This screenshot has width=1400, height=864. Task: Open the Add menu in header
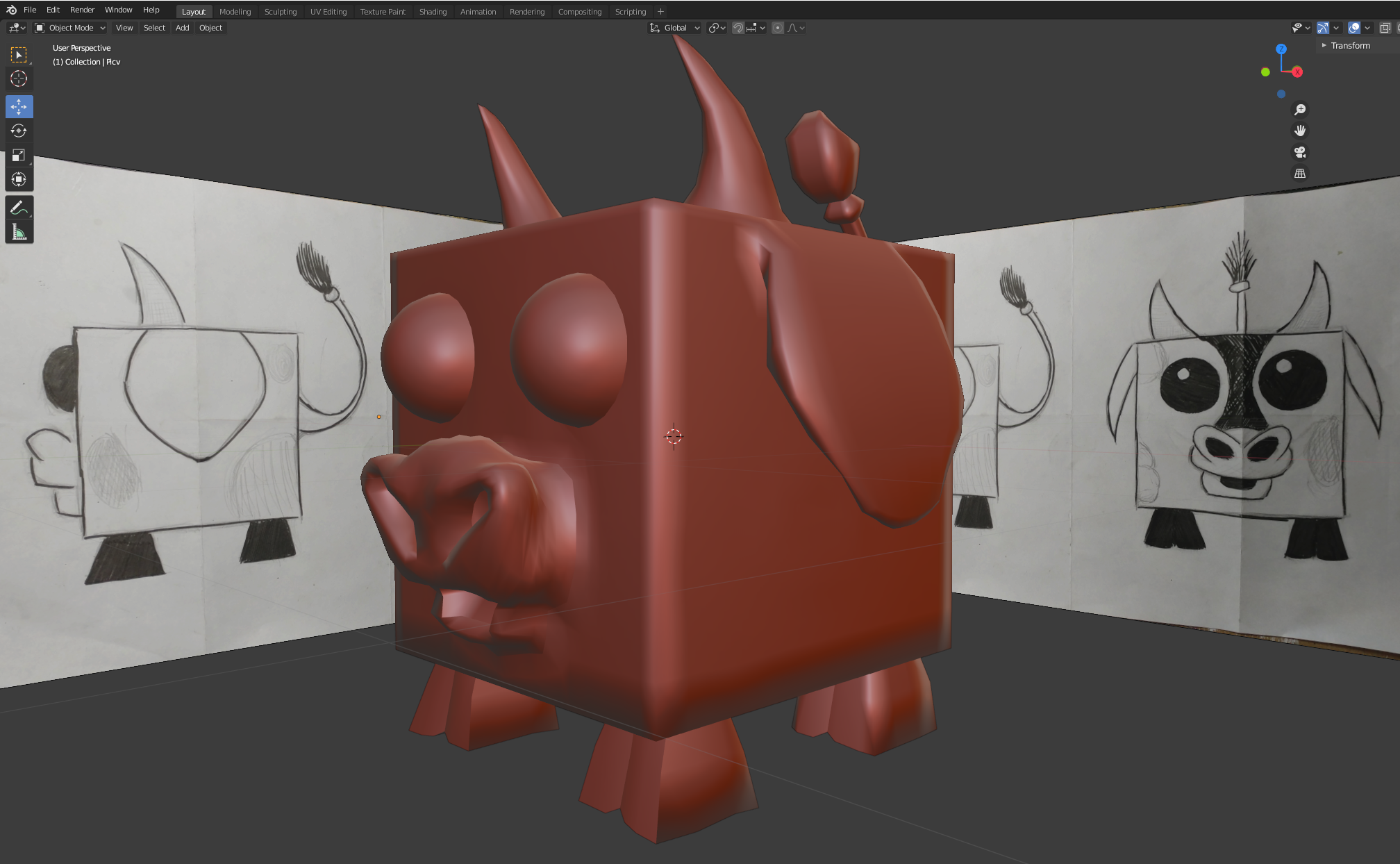(182, 28)
